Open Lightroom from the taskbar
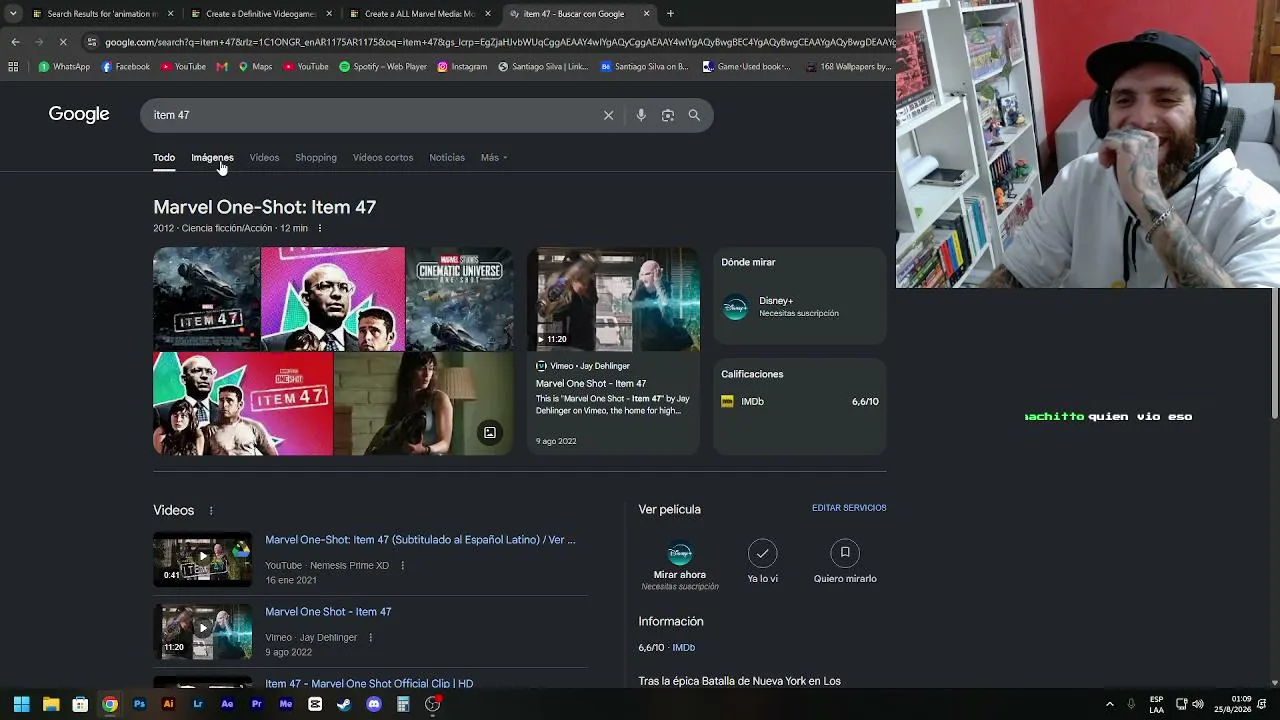Screen dimensions: 1280x720 pyautogui.click(x=198, y=704)
